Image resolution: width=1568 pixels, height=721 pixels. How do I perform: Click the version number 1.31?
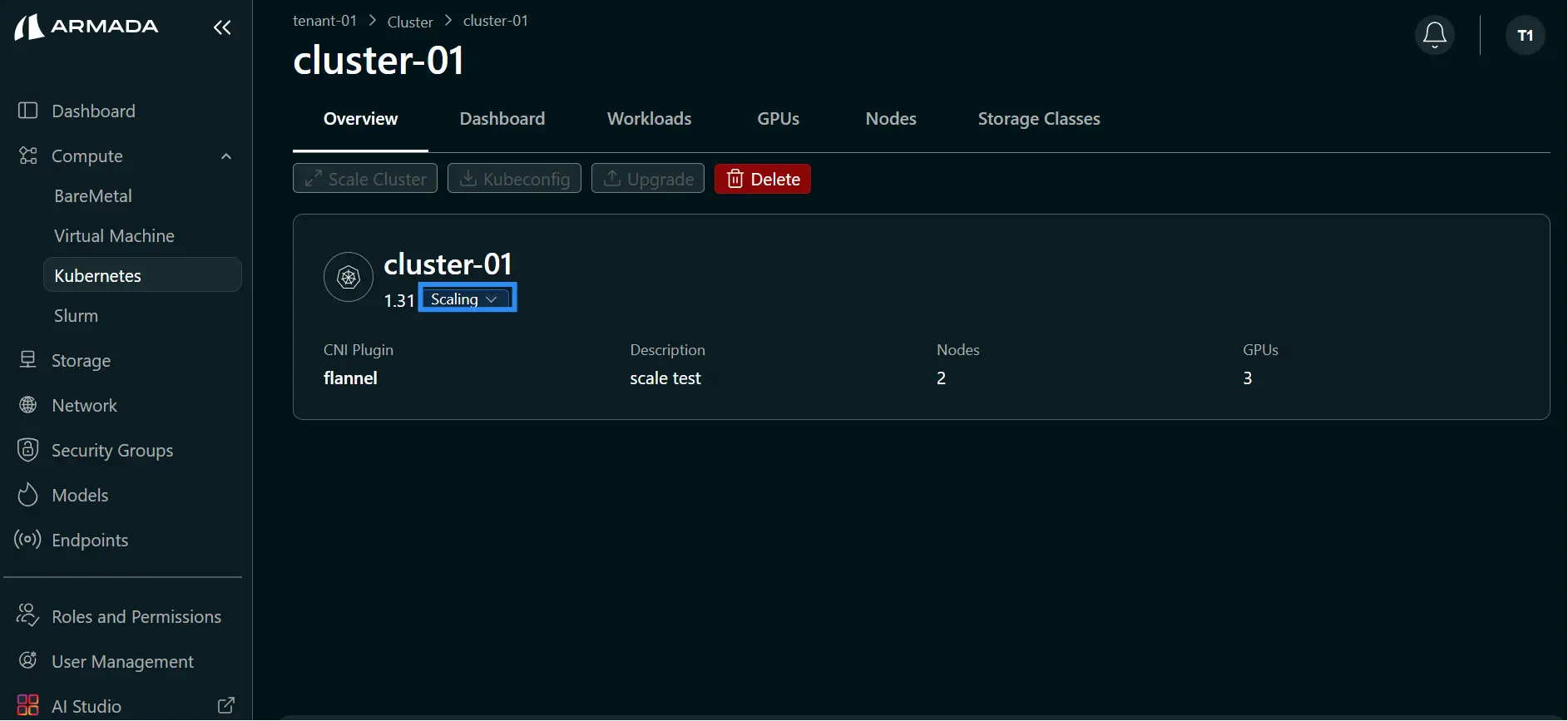pos(399,300)
